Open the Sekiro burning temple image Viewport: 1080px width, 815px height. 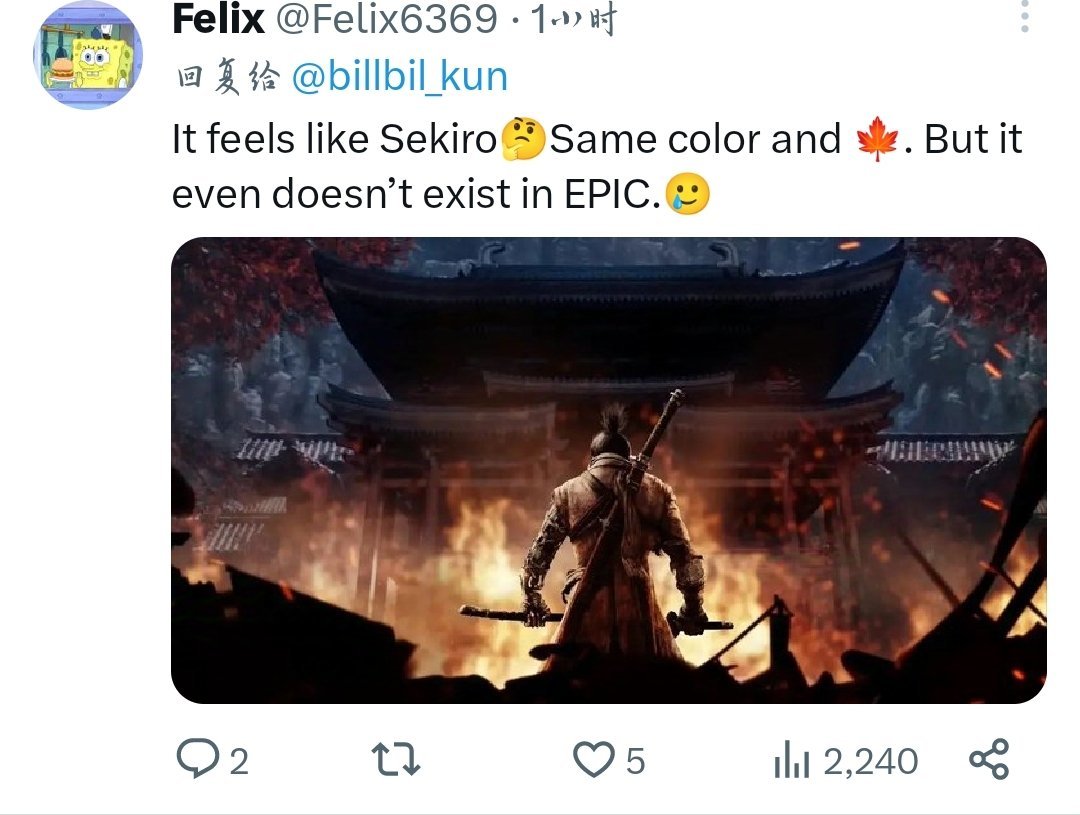[608, 470]
